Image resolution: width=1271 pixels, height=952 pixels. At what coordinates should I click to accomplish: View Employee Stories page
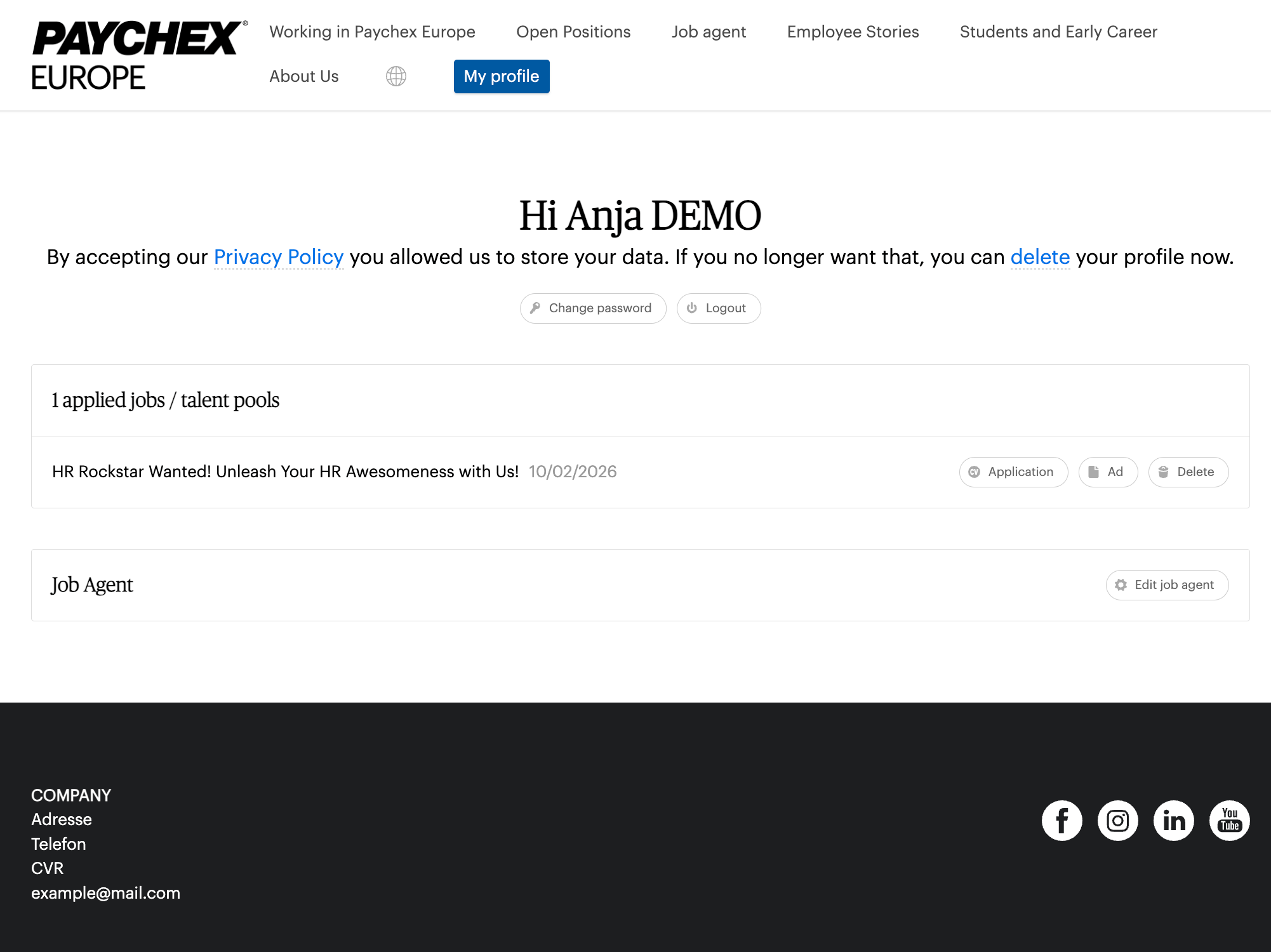[853, 32]
